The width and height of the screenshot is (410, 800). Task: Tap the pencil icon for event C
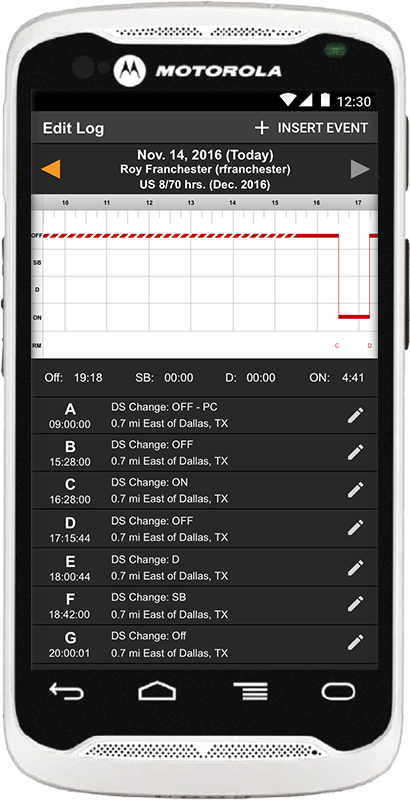355,490
